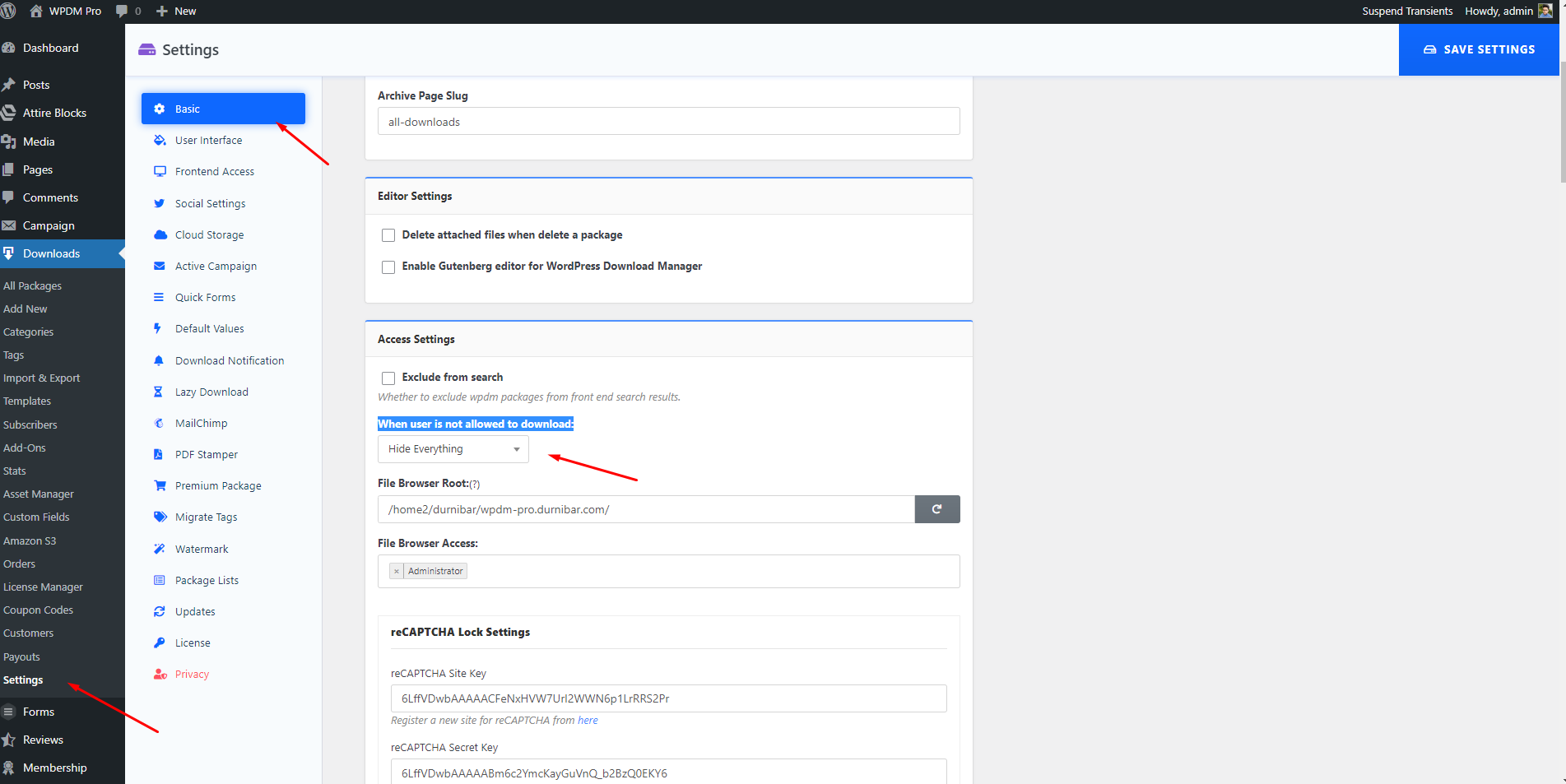Click the reCAPTCHA Site Key field

coord(669,698)
